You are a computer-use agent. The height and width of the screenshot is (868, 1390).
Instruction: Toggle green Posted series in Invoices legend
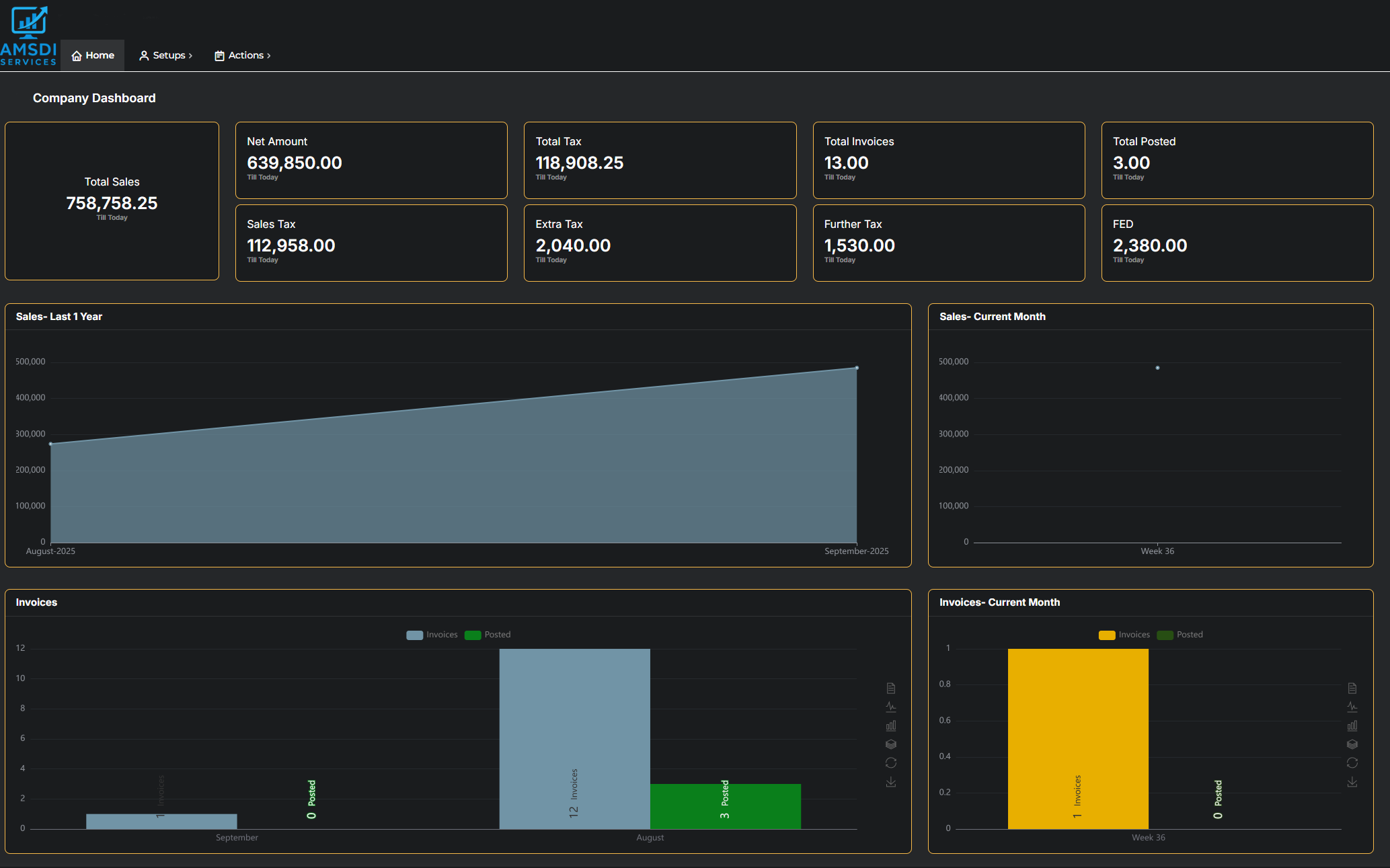[488, 635]
